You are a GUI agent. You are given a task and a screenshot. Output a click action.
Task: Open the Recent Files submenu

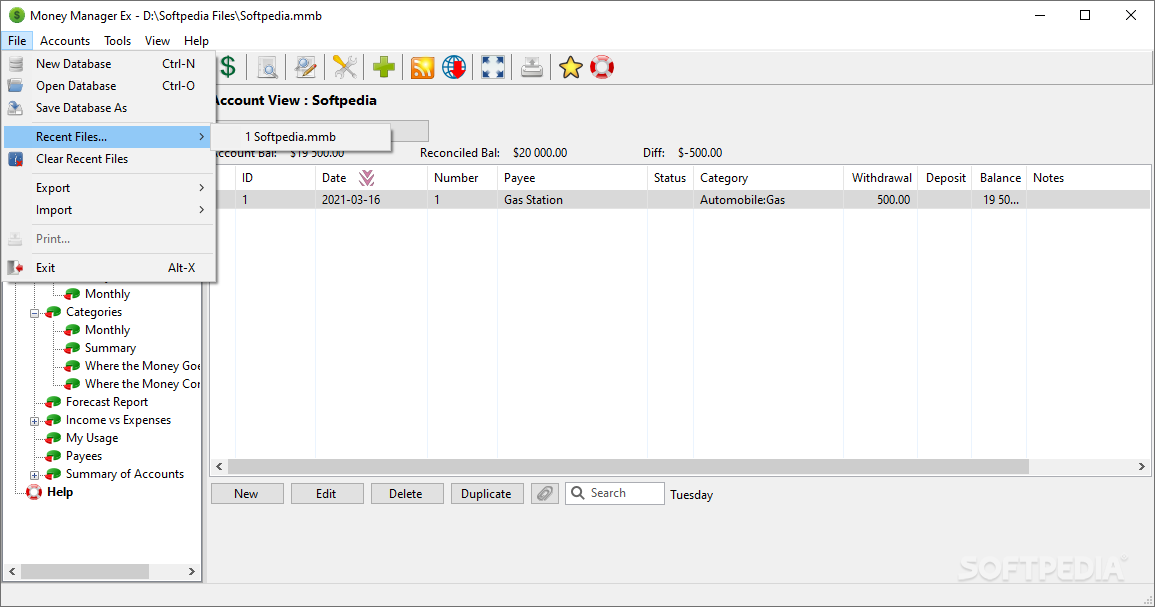tap(110, 137)
